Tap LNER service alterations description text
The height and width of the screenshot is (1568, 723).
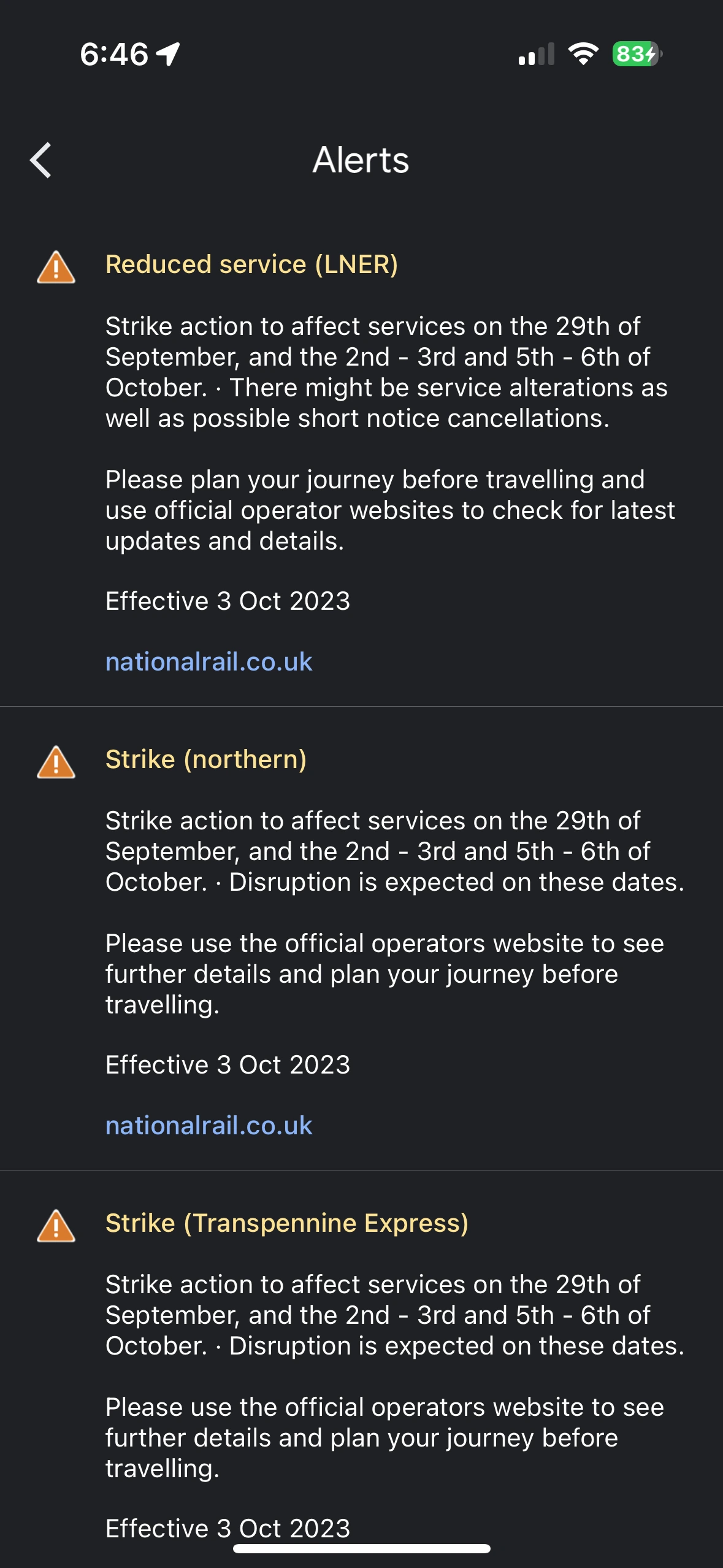(386, 372)
